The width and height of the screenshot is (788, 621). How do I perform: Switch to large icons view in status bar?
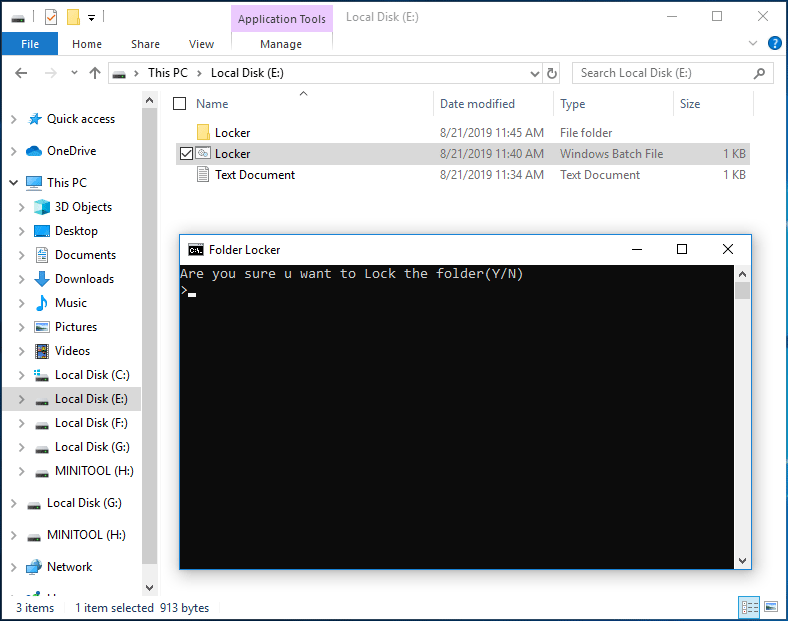770,607
